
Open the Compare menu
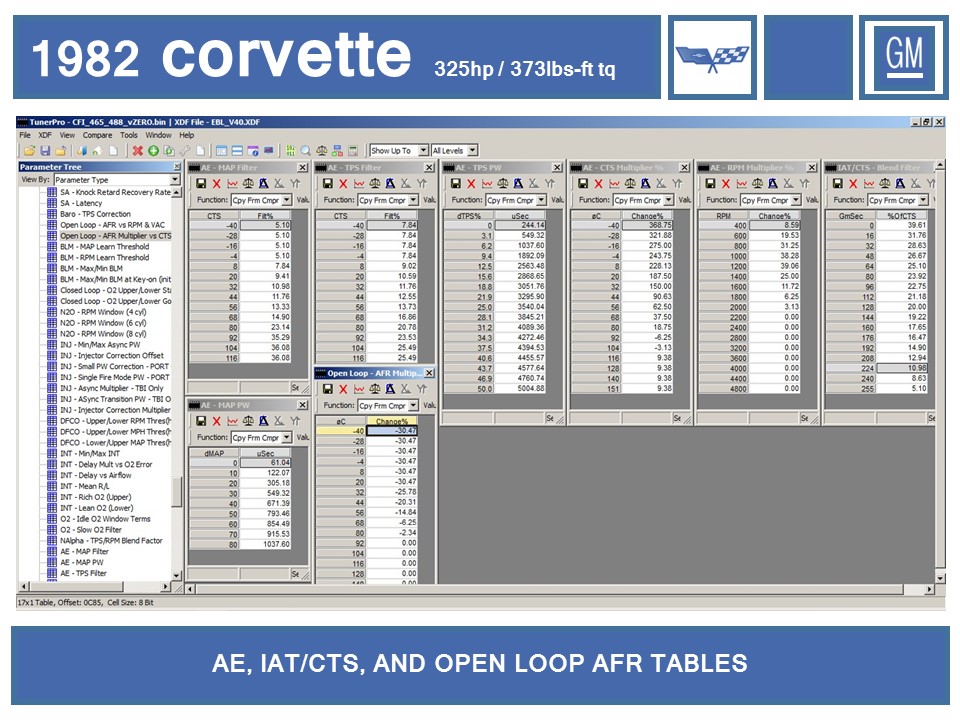click(x=97, y=135)
